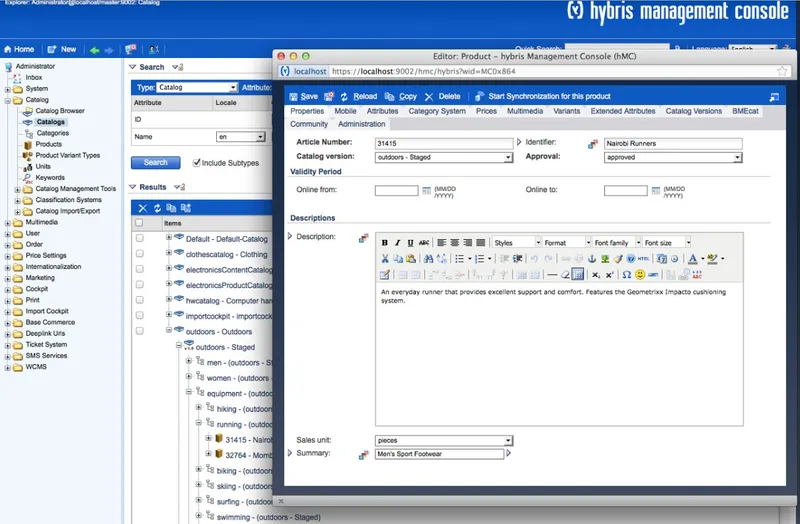Pick text color with A icon

point(692,259)
